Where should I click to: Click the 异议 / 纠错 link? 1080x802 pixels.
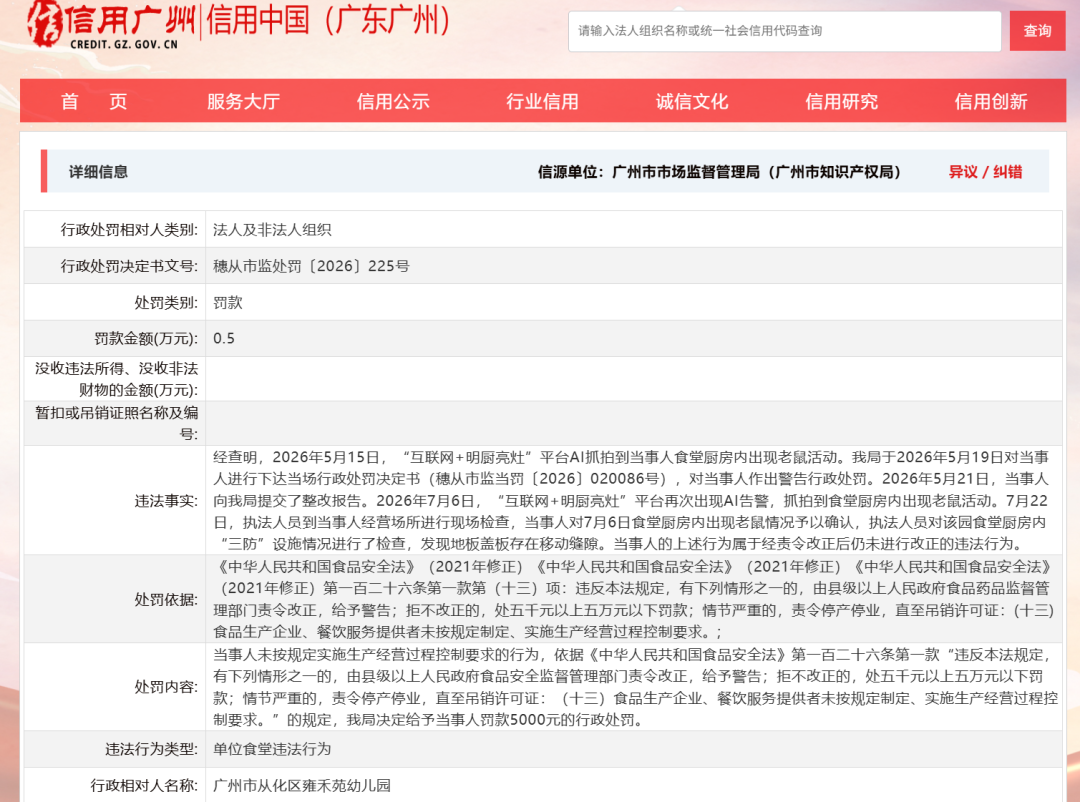[985, 172]
